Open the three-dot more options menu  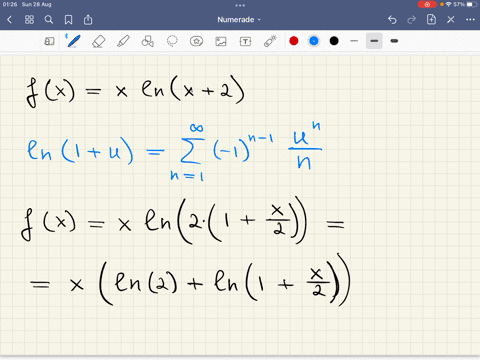tap(470, 20)
